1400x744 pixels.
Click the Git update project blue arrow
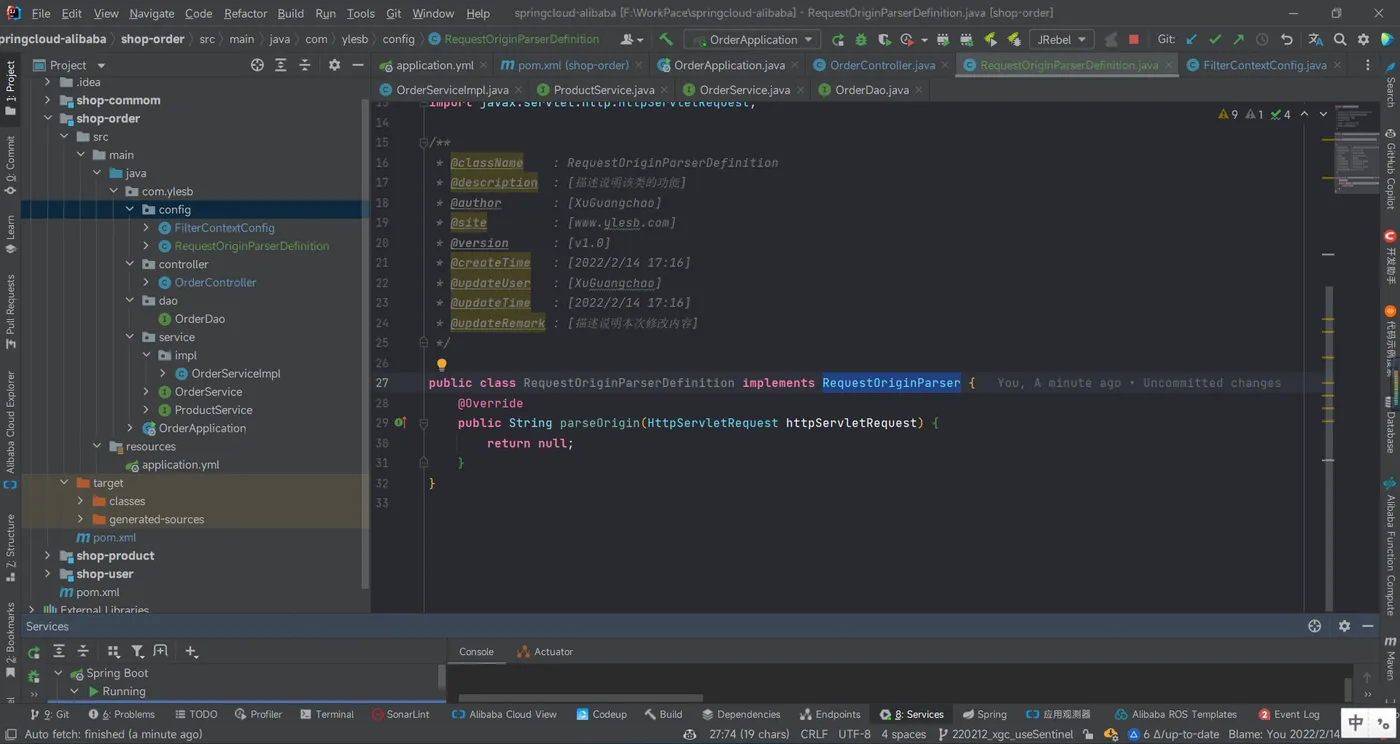click(x=1191, y=40)
